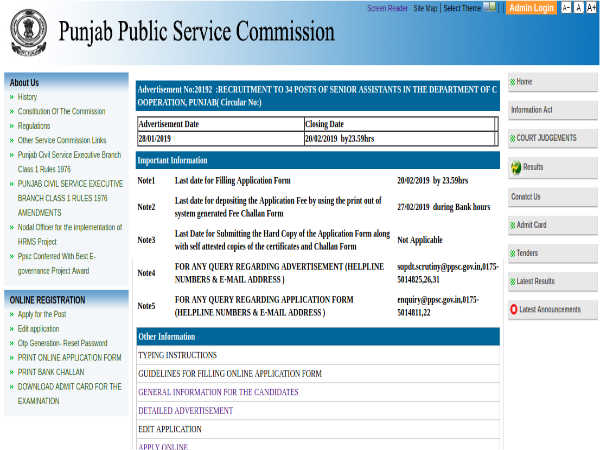Click Apply for the Post link
600x450 pixels.
[x=42, y=314]
